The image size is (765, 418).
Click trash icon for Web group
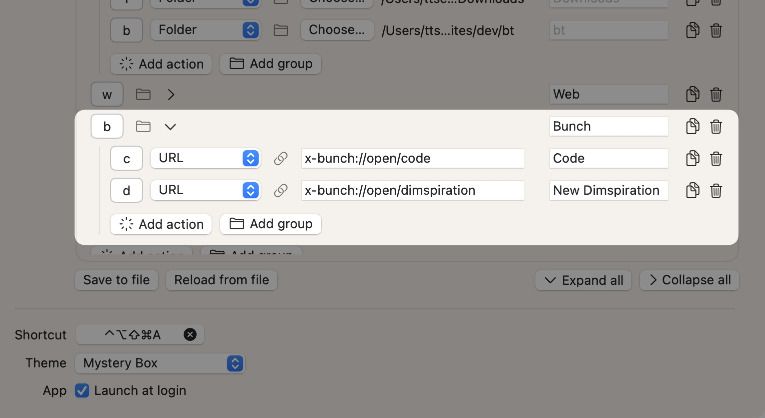click(x=716, y=94)
